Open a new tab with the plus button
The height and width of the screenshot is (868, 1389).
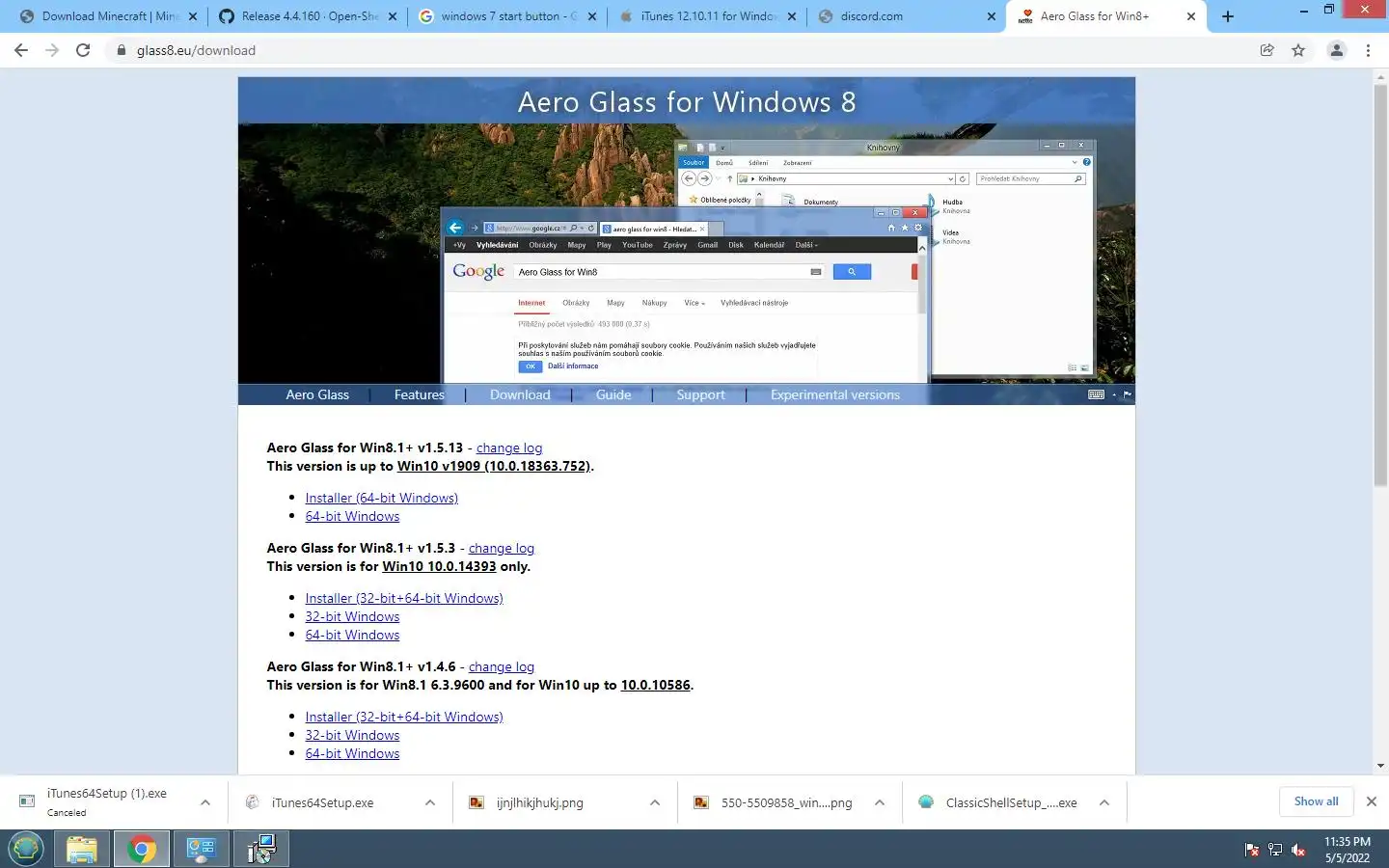(x=1228, y=16)
